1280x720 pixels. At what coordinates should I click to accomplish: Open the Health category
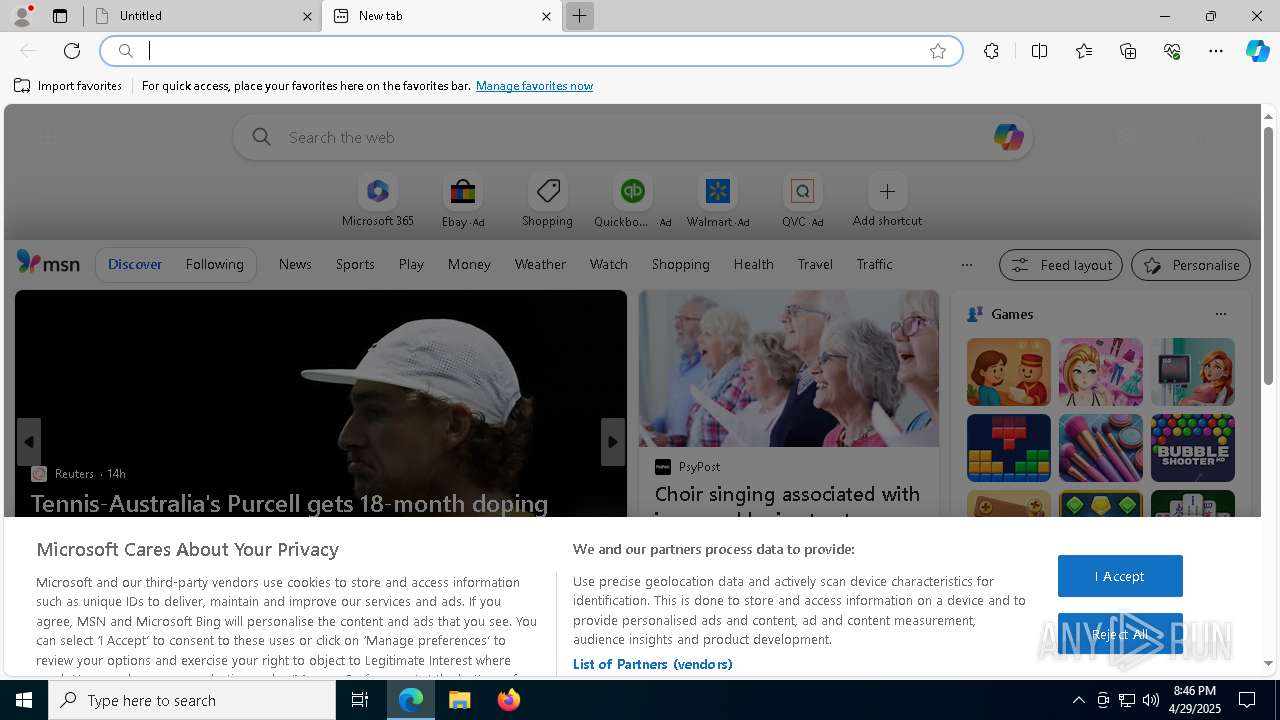coord(753,264)
